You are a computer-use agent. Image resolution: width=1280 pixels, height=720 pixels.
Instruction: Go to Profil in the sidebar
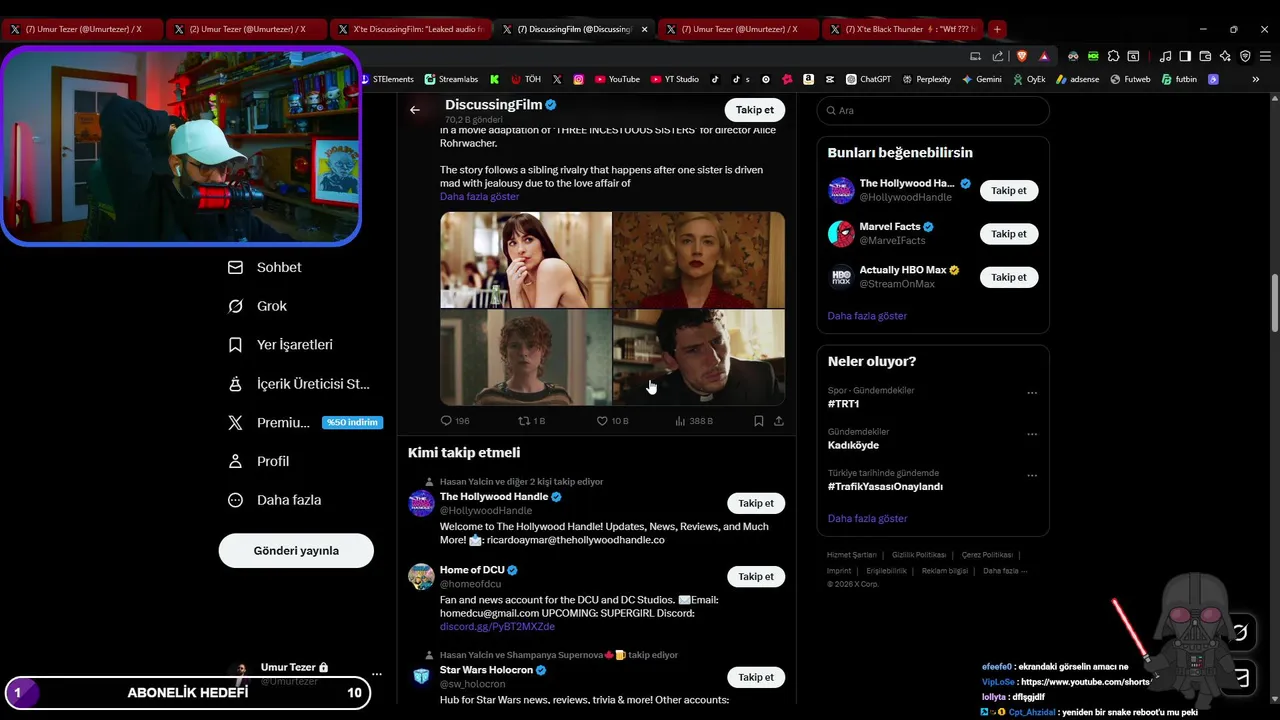259,461
